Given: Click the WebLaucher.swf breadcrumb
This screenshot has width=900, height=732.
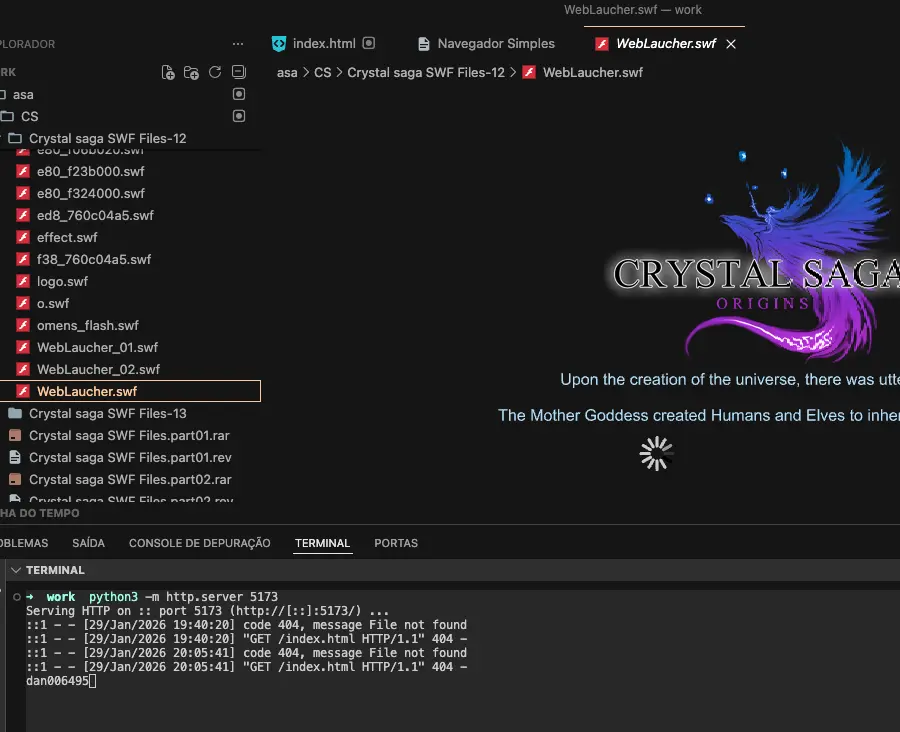Looking at the screenshot, I should (x=593, y=73).
